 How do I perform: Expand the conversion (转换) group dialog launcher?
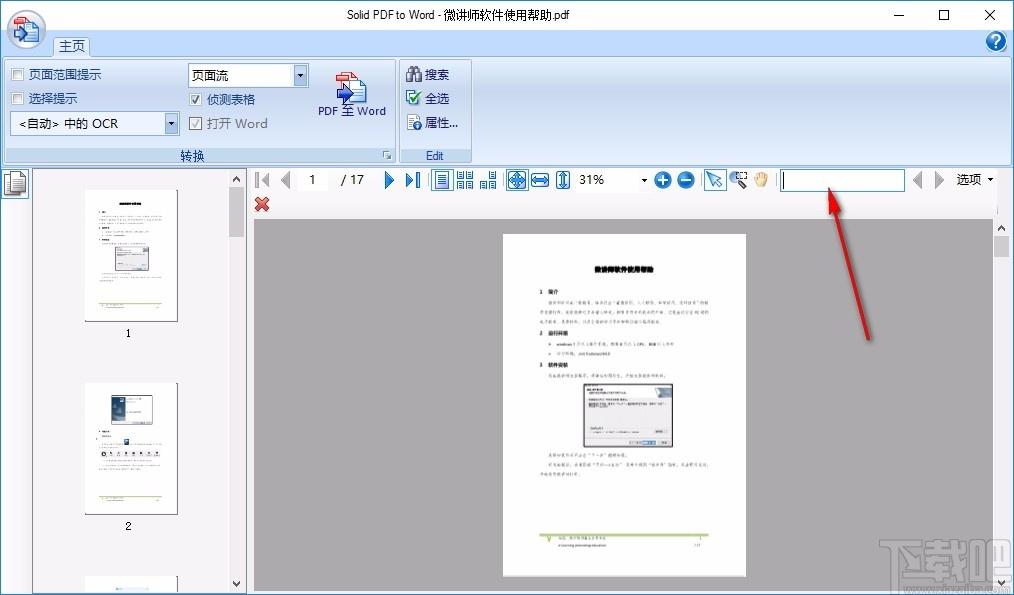387,155
